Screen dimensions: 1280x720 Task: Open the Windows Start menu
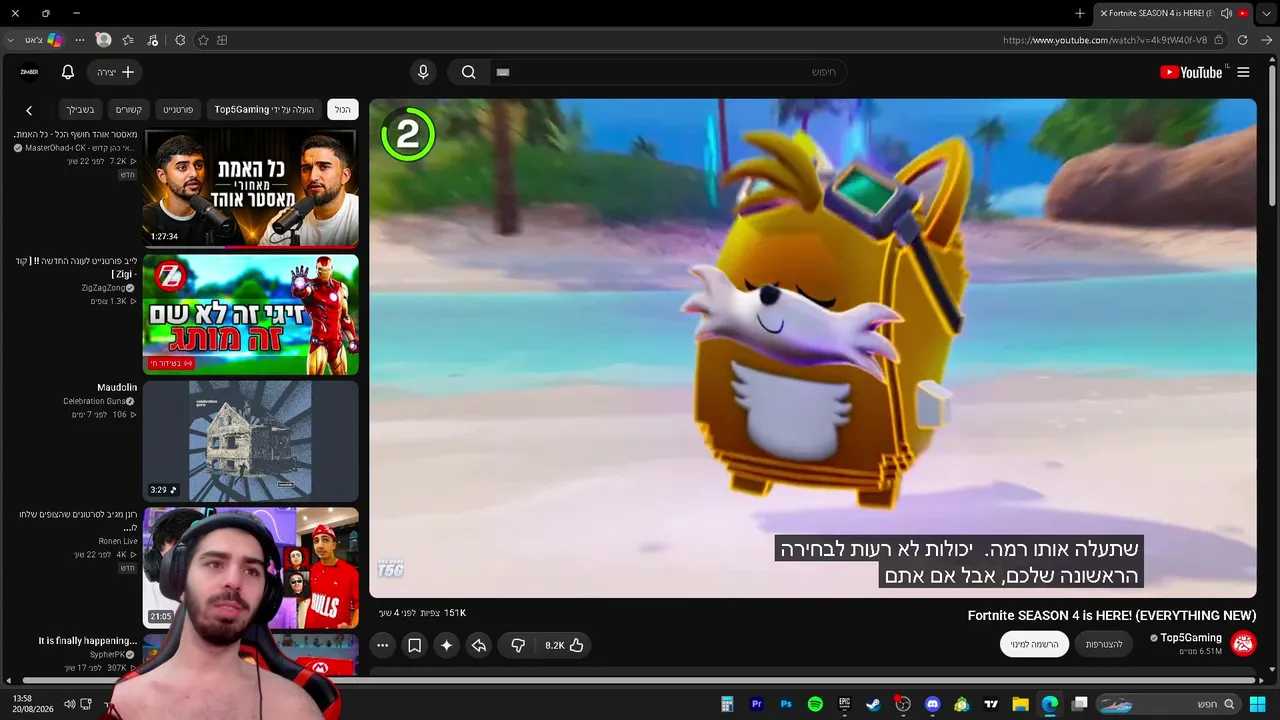click(x=1258, y=704)
